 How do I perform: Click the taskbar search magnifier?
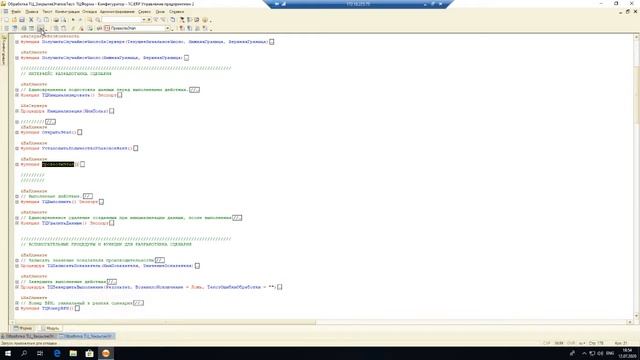(x=24, y=353)
